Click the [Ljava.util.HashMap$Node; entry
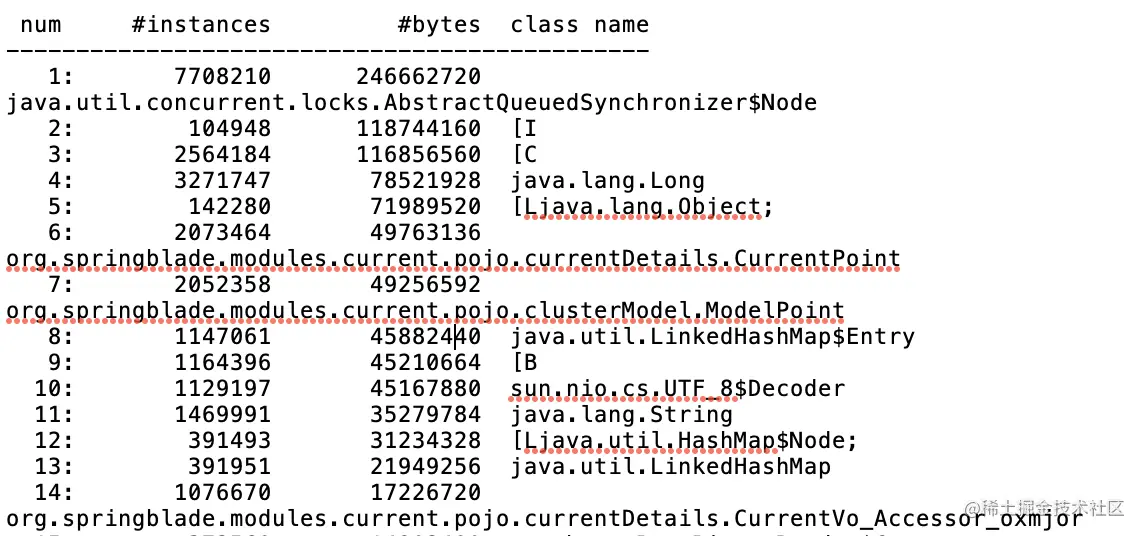This screenshot has height=536, width=1142. coord(684,441)
